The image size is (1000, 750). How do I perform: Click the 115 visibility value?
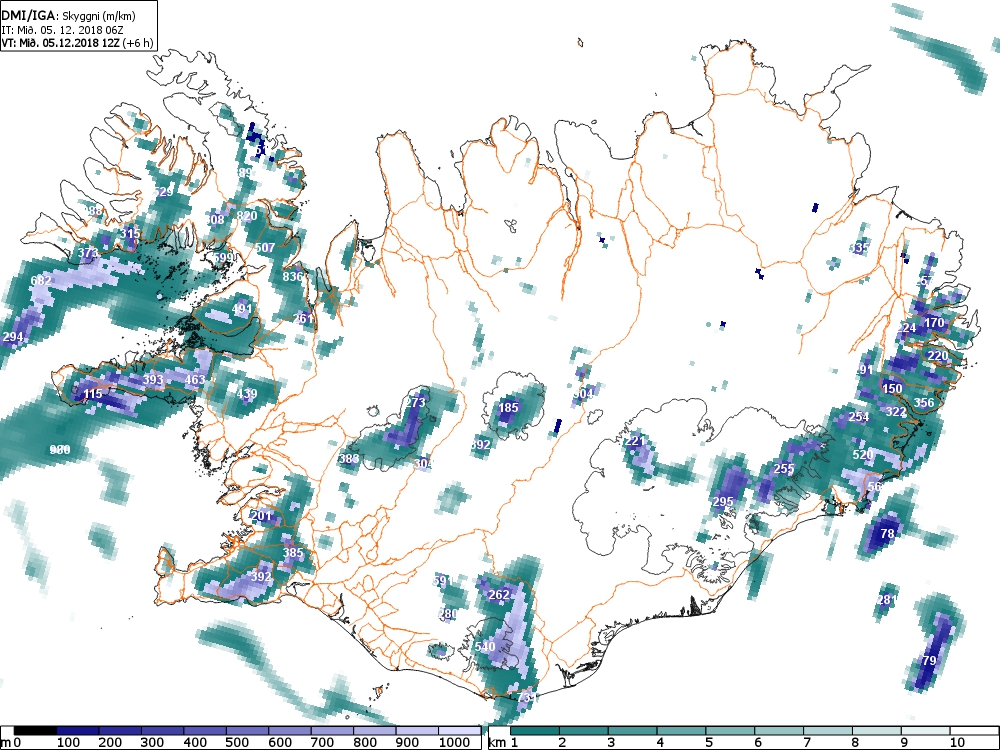click(92, 394)
